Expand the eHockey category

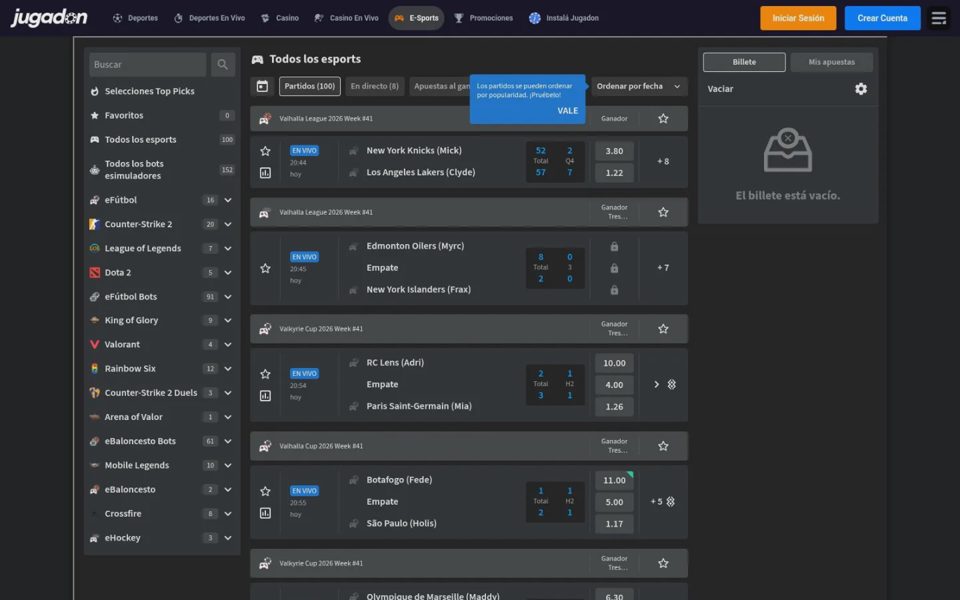coord(228,538)
